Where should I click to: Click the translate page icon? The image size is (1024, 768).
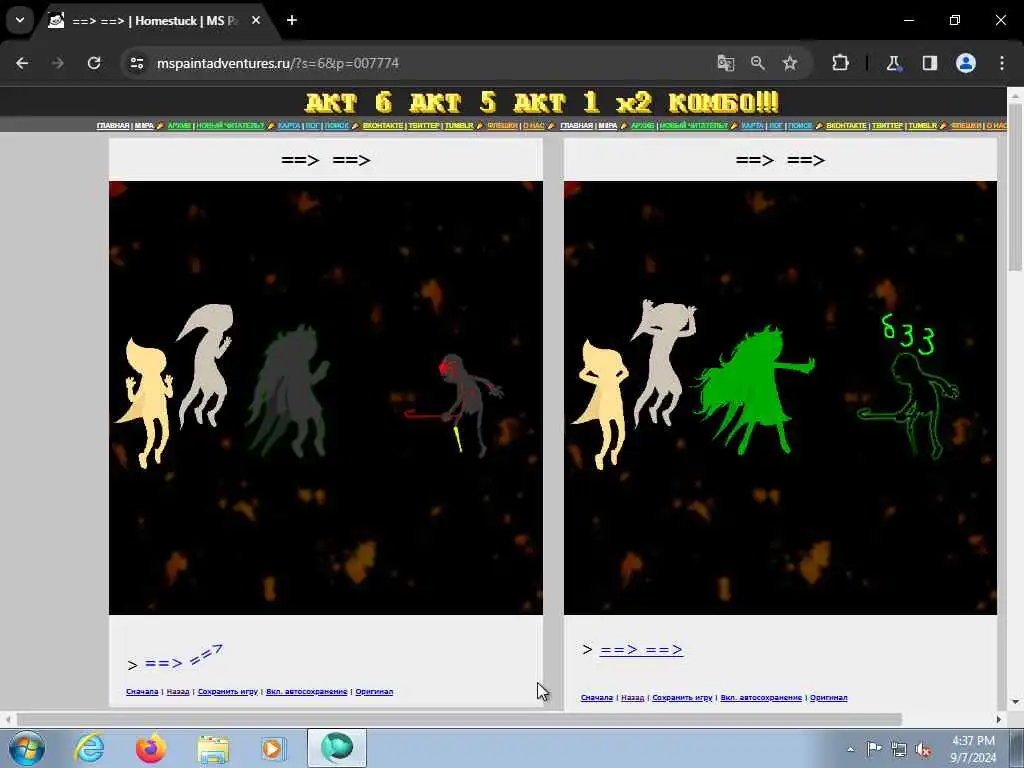[x=726, y=63]
